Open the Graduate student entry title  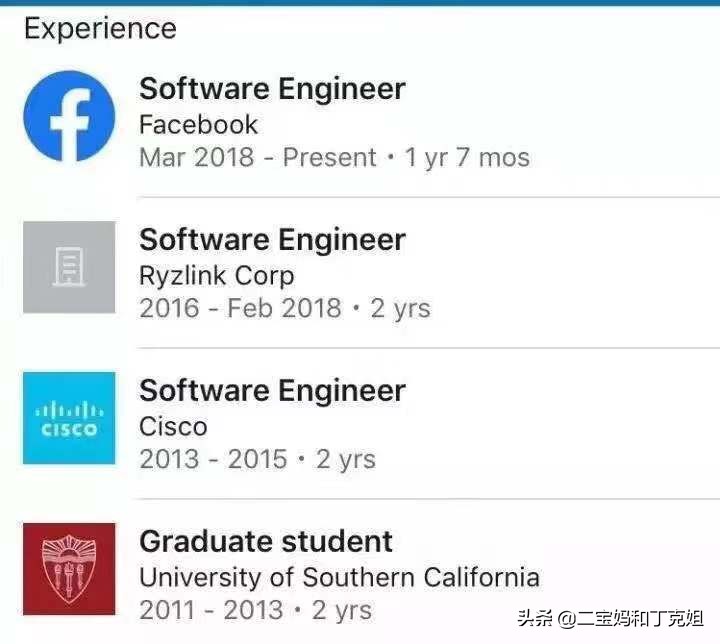coord(266,542)
